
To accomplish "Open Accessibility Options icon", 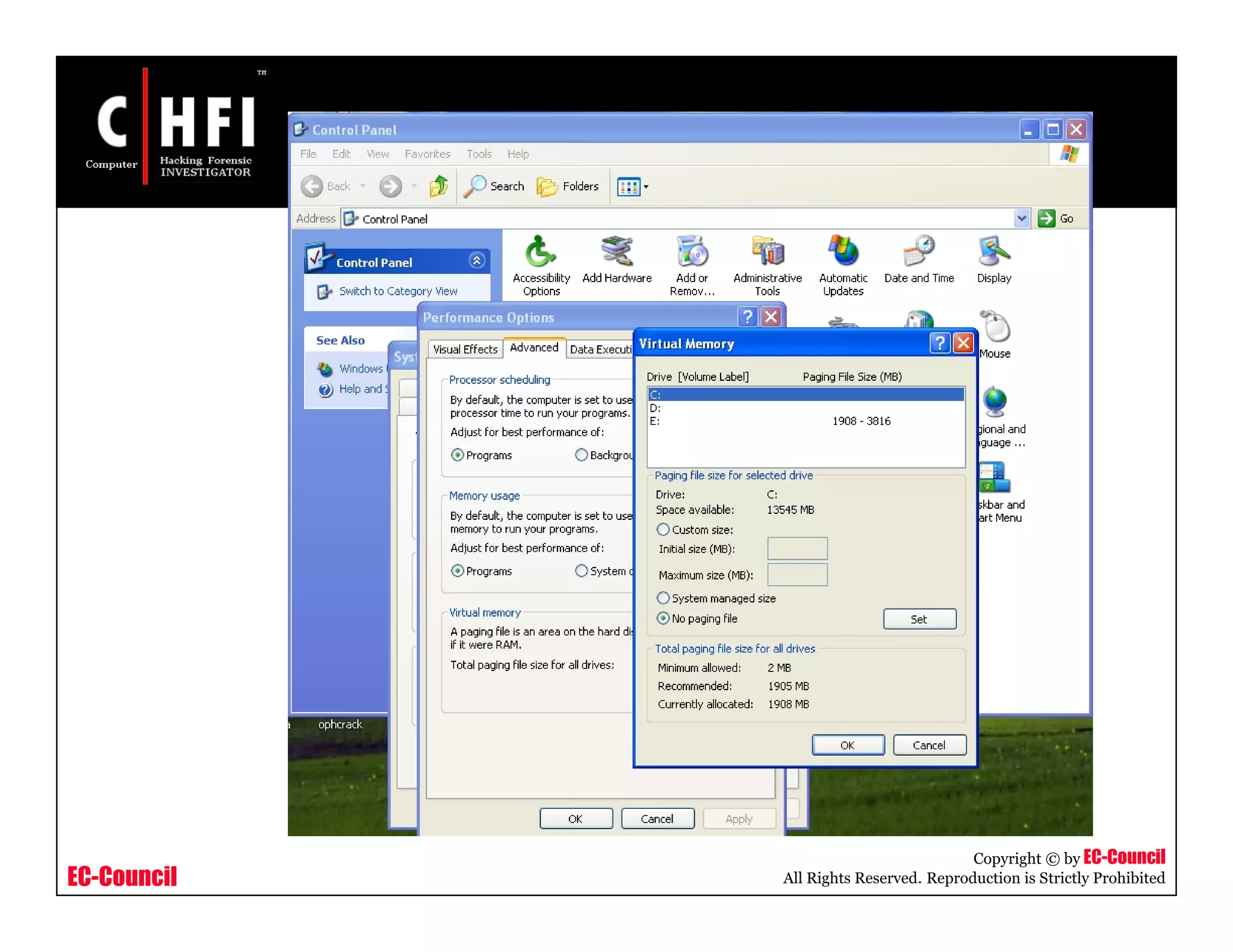I will (x=541, y=253).
